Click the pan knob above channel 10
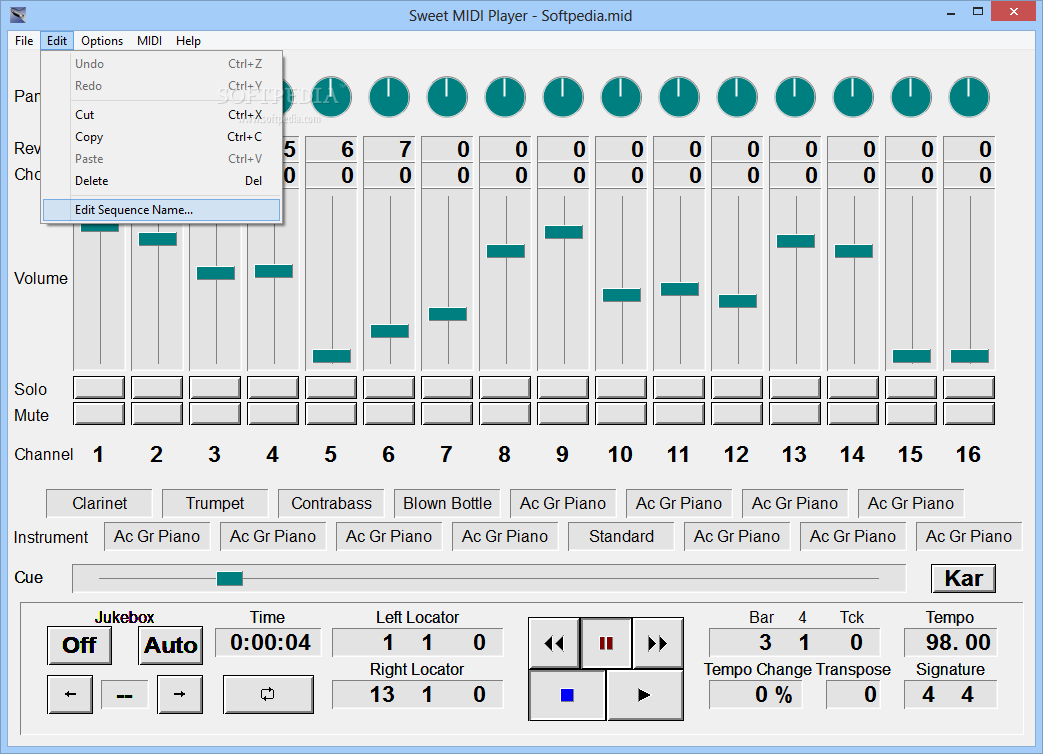This screenshot has width=1043, height=754. [621, 97]
